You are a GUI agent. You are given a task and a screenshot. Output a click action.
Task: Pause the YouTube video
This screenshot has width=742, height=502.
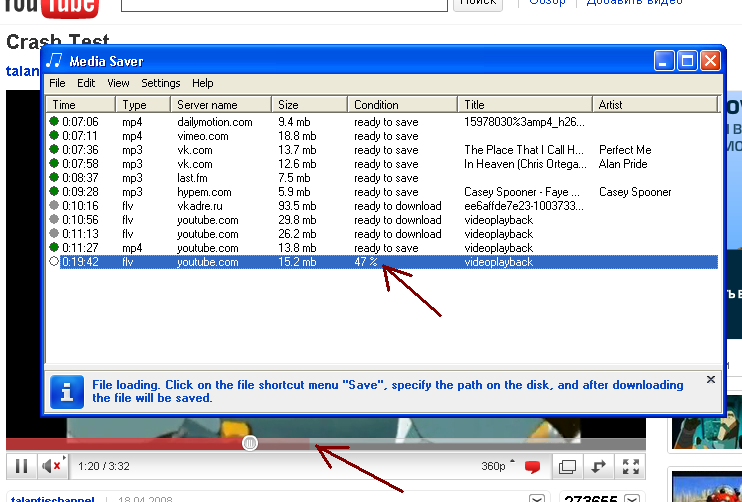21,467
